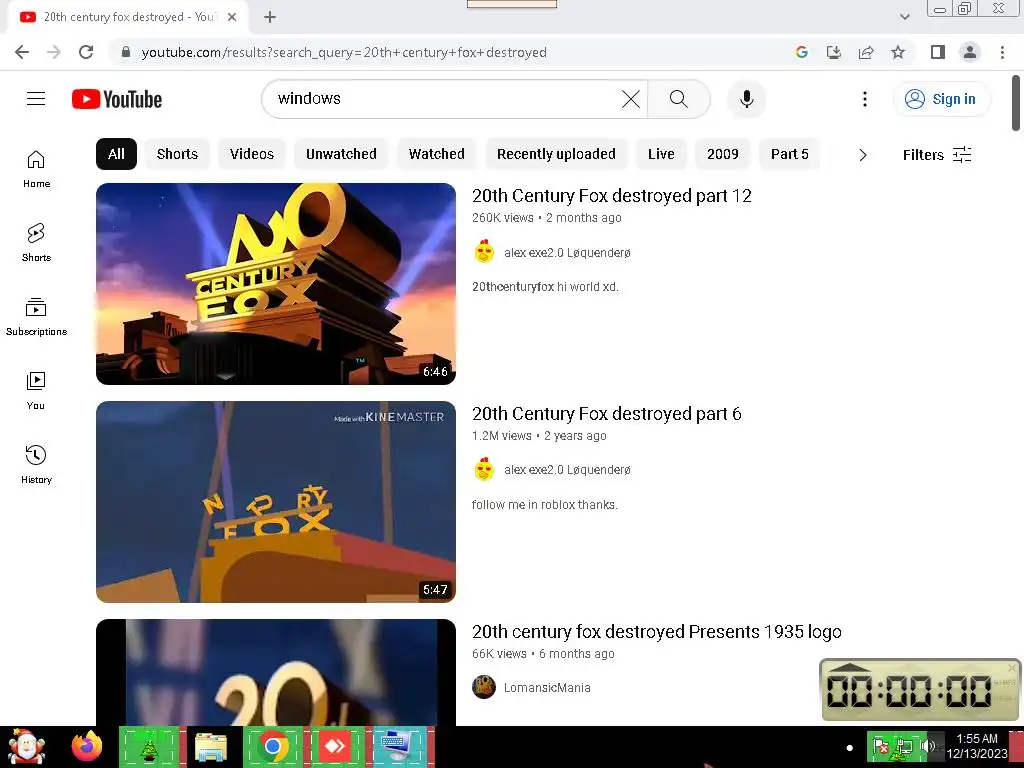Open alex exe2.0 channel under part 12 video
Screen dimensions: 1024x768
tap(567, 253)
